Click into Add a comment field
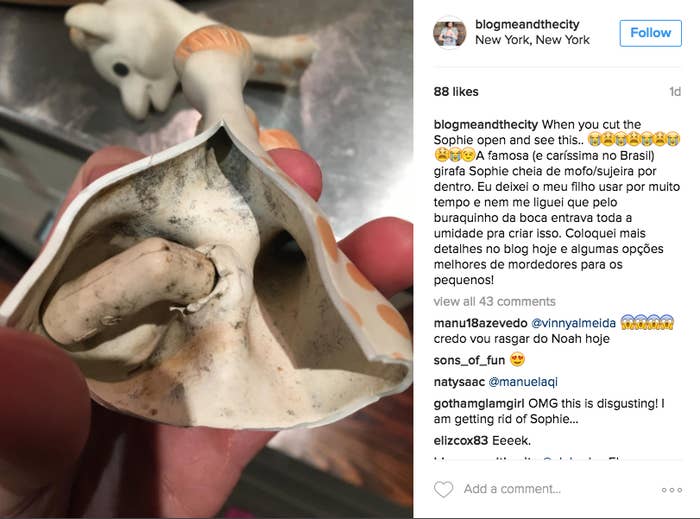The height and width of the screenshot is (519, 700). tap(512, 489)
